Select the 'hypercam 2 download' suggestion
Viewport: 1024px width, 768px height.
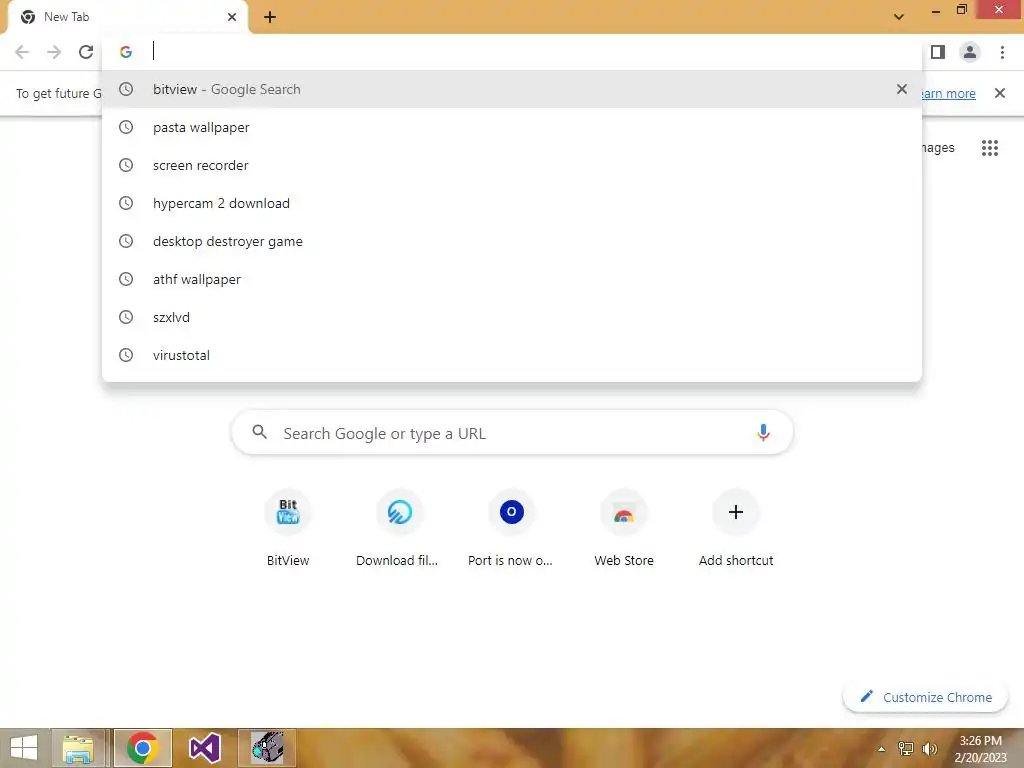tap(512, 203)
